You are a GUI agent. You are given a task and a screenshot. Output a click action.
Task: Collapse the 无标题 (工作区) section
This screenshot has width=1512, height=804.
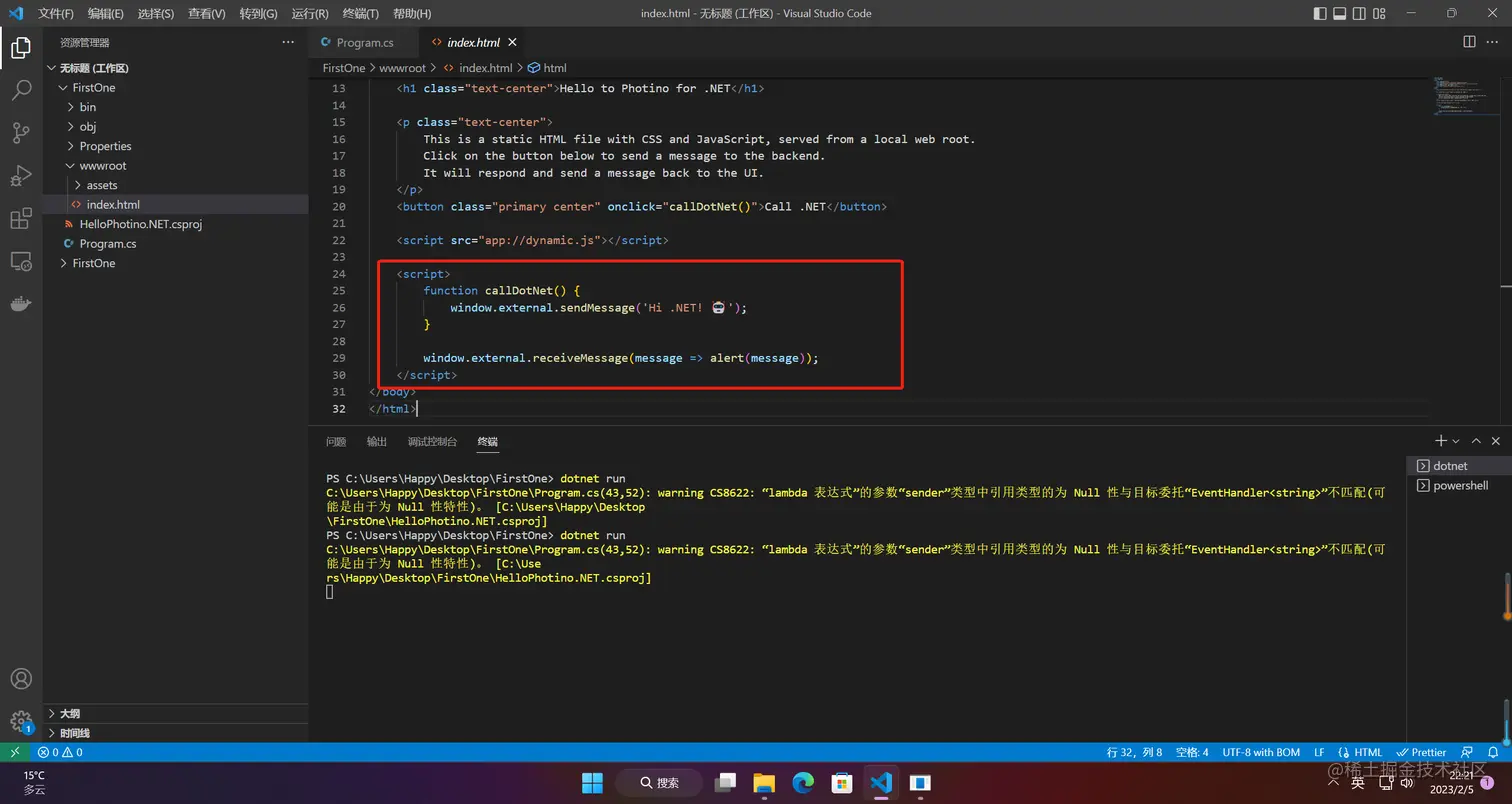pyautogui.click(x=176, y=68)
